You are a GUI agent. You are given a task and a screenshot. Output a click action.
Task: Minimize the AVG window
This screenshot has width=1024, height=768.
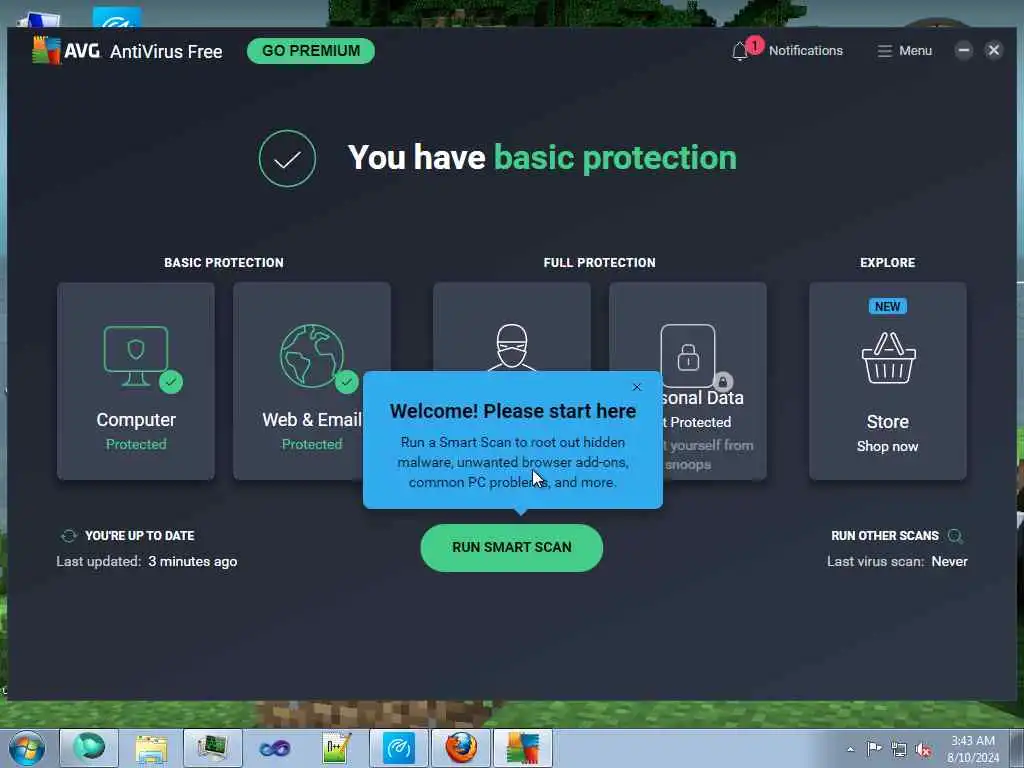[x=963, y=50]
